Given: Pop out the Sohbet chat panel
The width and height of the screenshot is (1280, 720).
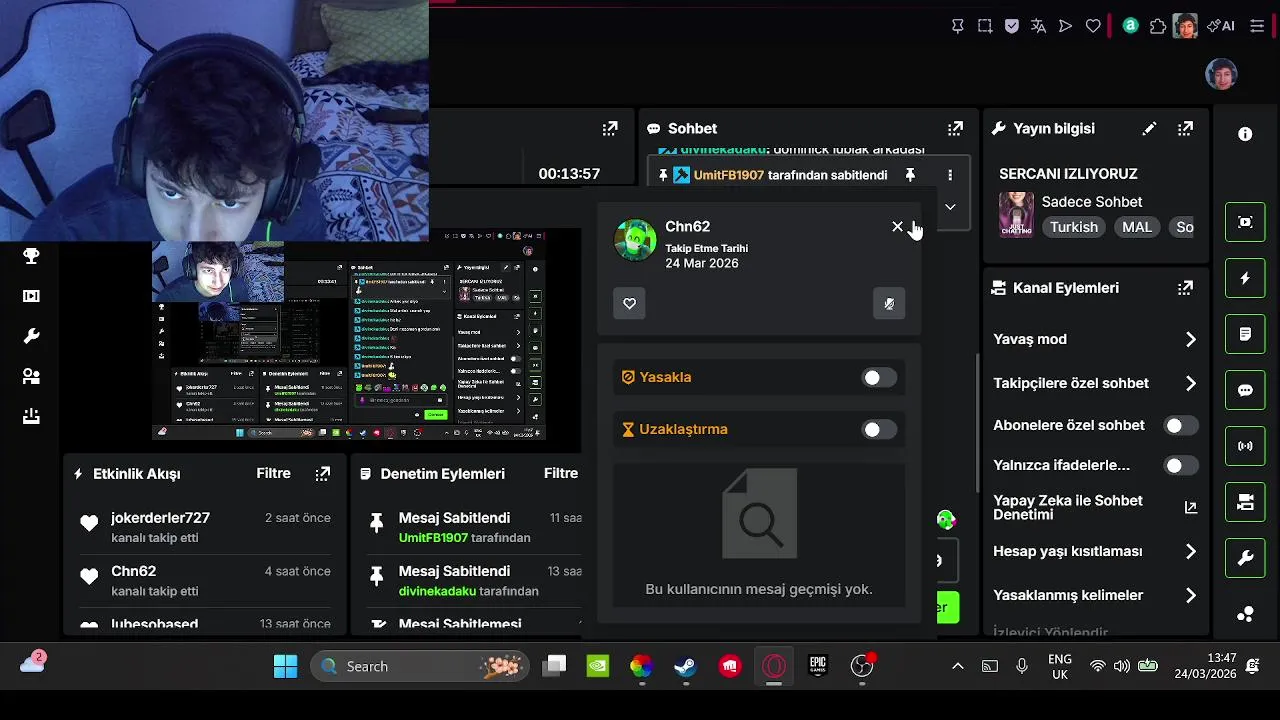Looking at the screenshot, I should coord(955,128).
